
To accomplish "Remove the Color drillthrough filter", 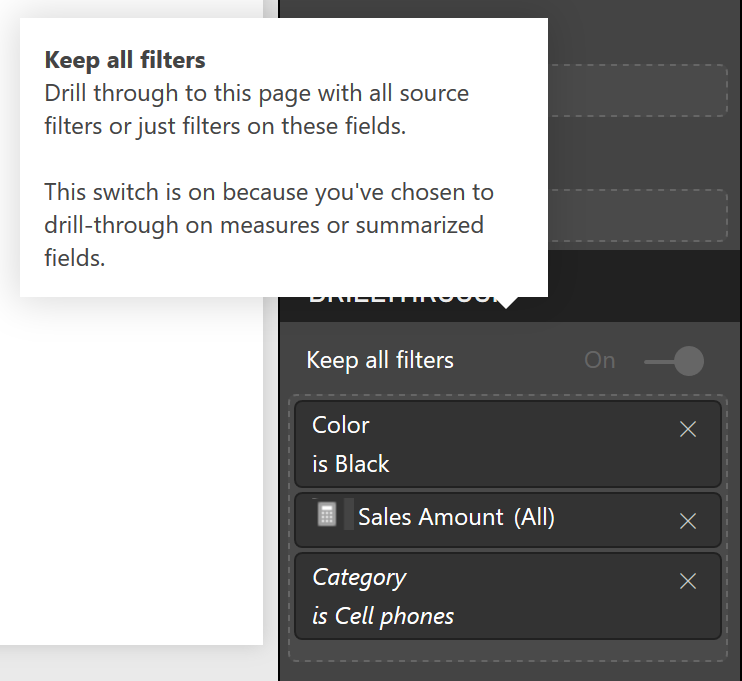I will pyautogui.click(x=688, y=430).
